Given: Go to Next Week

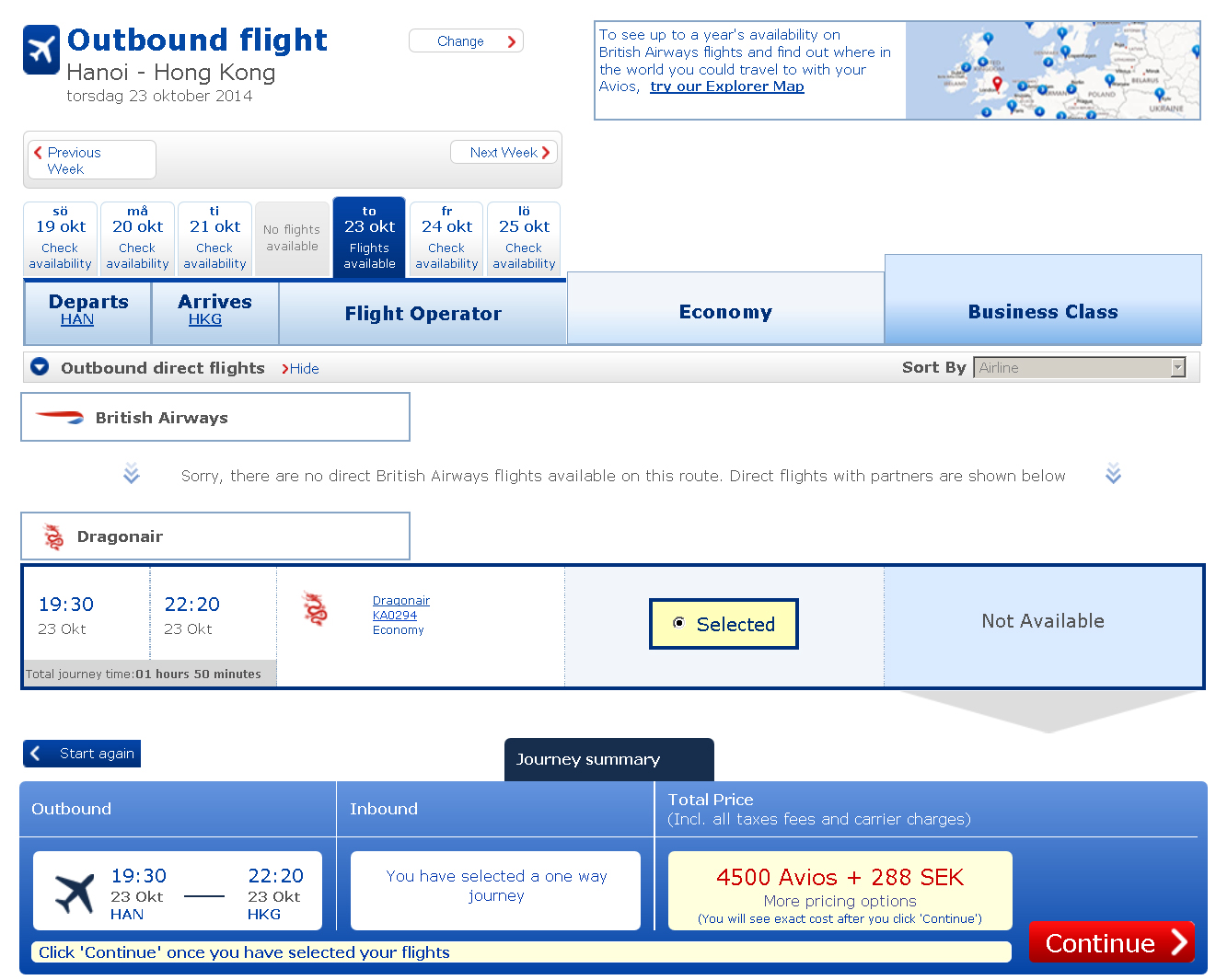Looking at the screenshot, I should pyautogui.click(x=504, y=153).
